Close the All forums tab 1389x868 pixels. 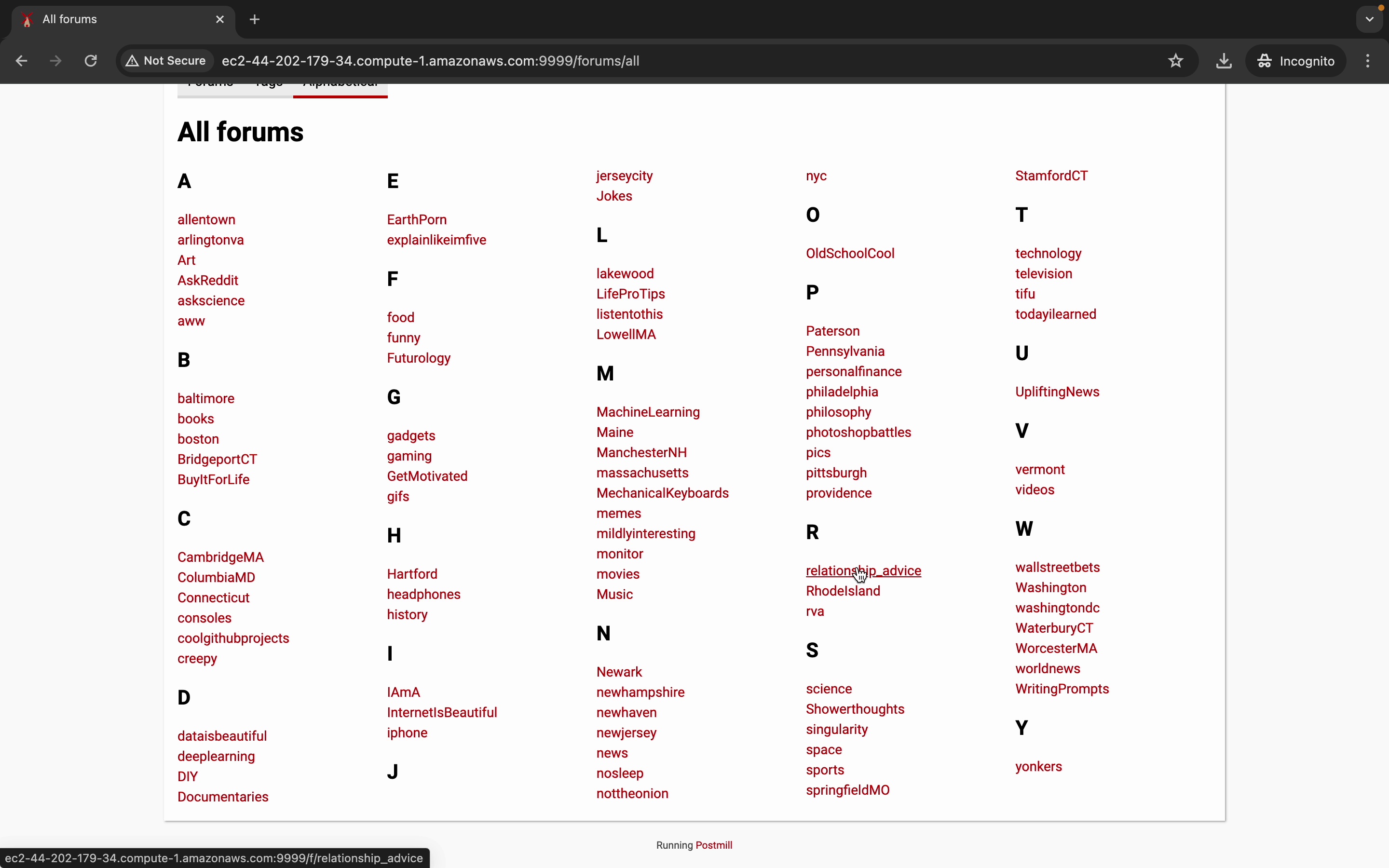tap(220, 19)
